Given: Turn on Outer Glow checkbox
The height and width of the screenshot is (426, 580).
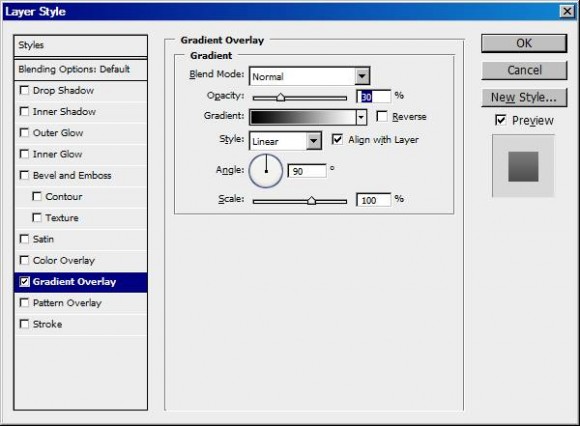Looking at the screenshot, I should pyautogui.click(x=24, y=132).
